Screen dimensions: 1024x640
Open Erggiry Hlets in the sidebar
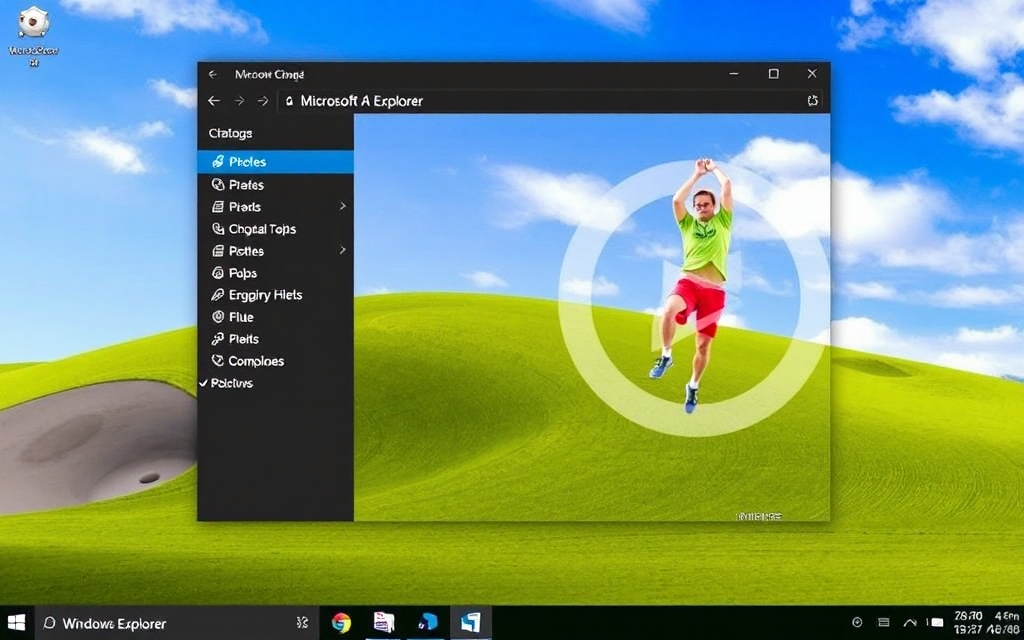[276, 295]
